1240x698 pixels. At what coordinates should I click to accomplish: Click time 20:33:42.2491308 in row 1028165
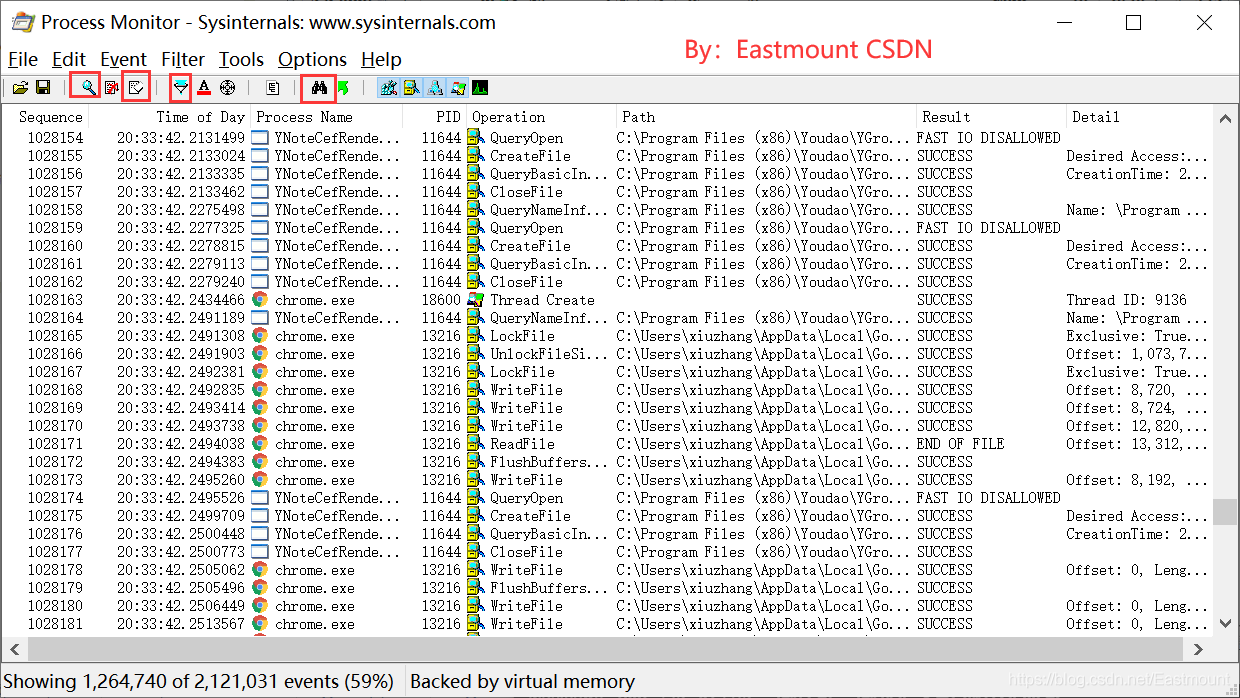click(180, 336)
